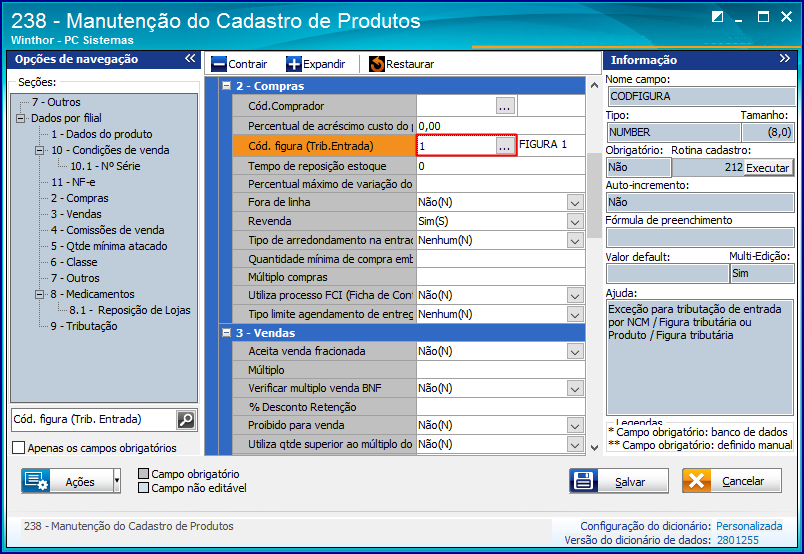Select 1 - Dados do produto
804x554 pixels.
click(x=102, y=134)
